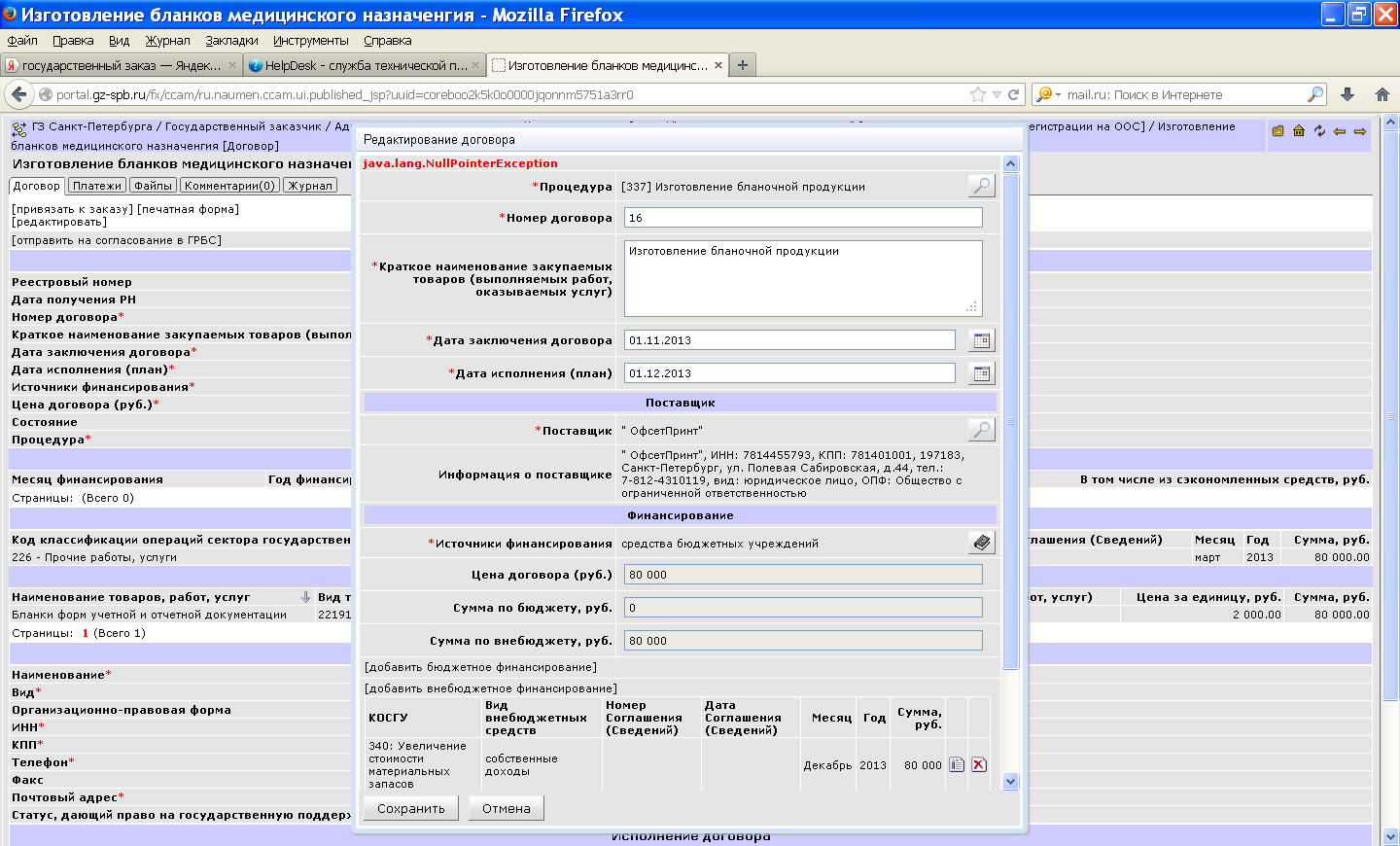
Task: Navigate back using yellow left arrow icon
Action: tap(1340, 131)
